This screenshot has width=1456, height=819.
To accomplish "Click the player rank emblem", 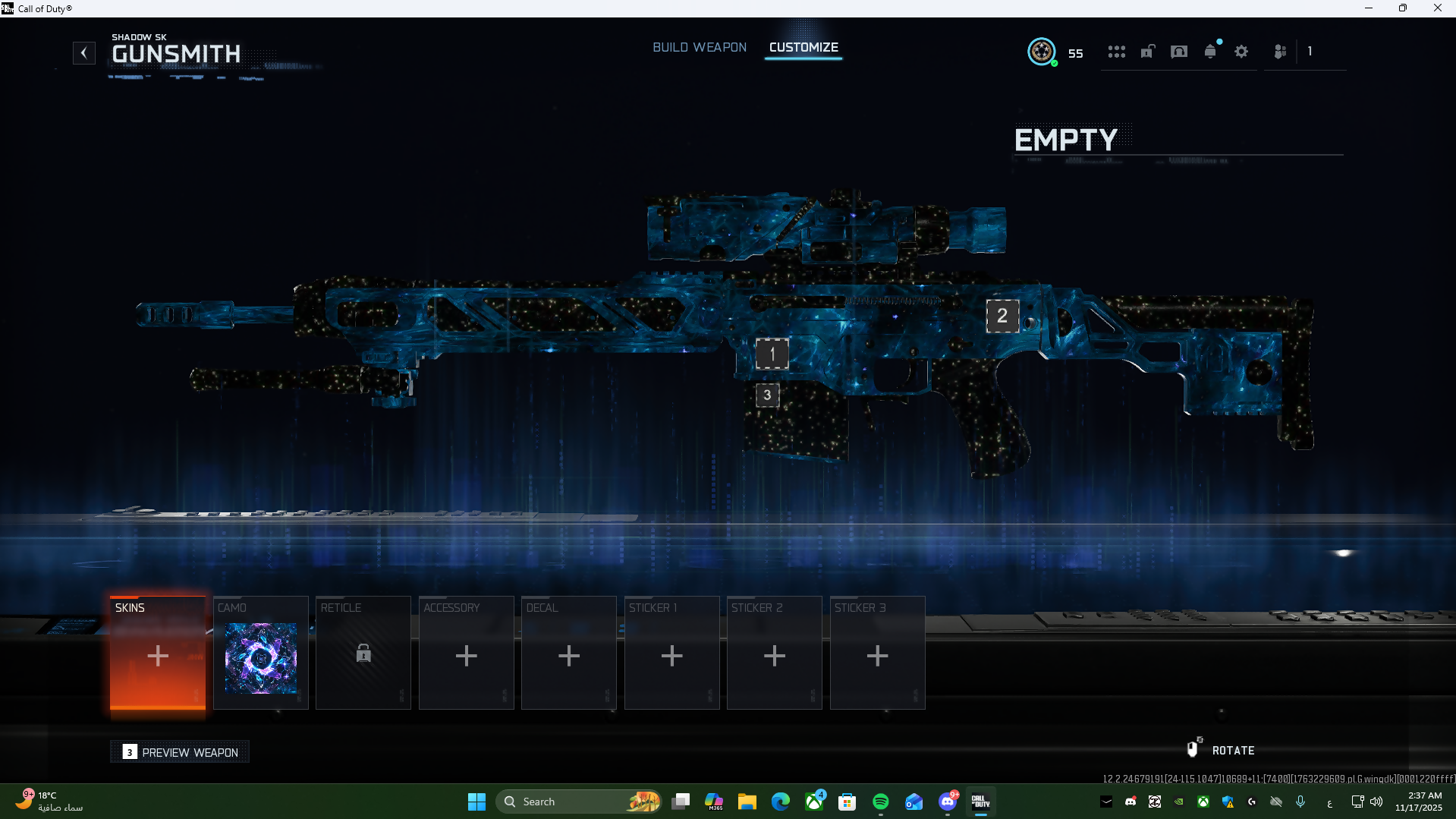I will (1042, 52).
